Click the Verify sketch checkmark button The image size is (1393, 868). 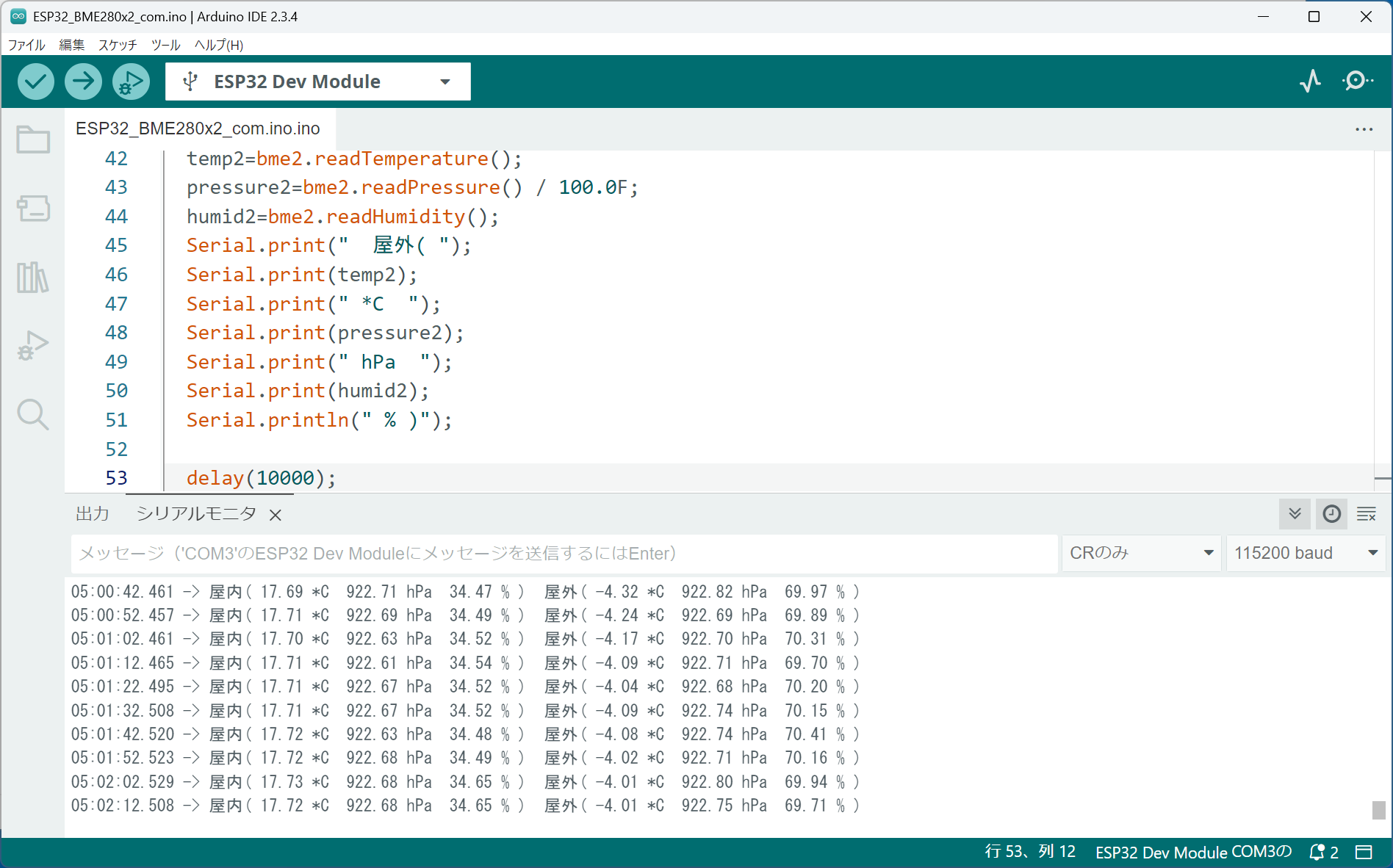point(35,82)
